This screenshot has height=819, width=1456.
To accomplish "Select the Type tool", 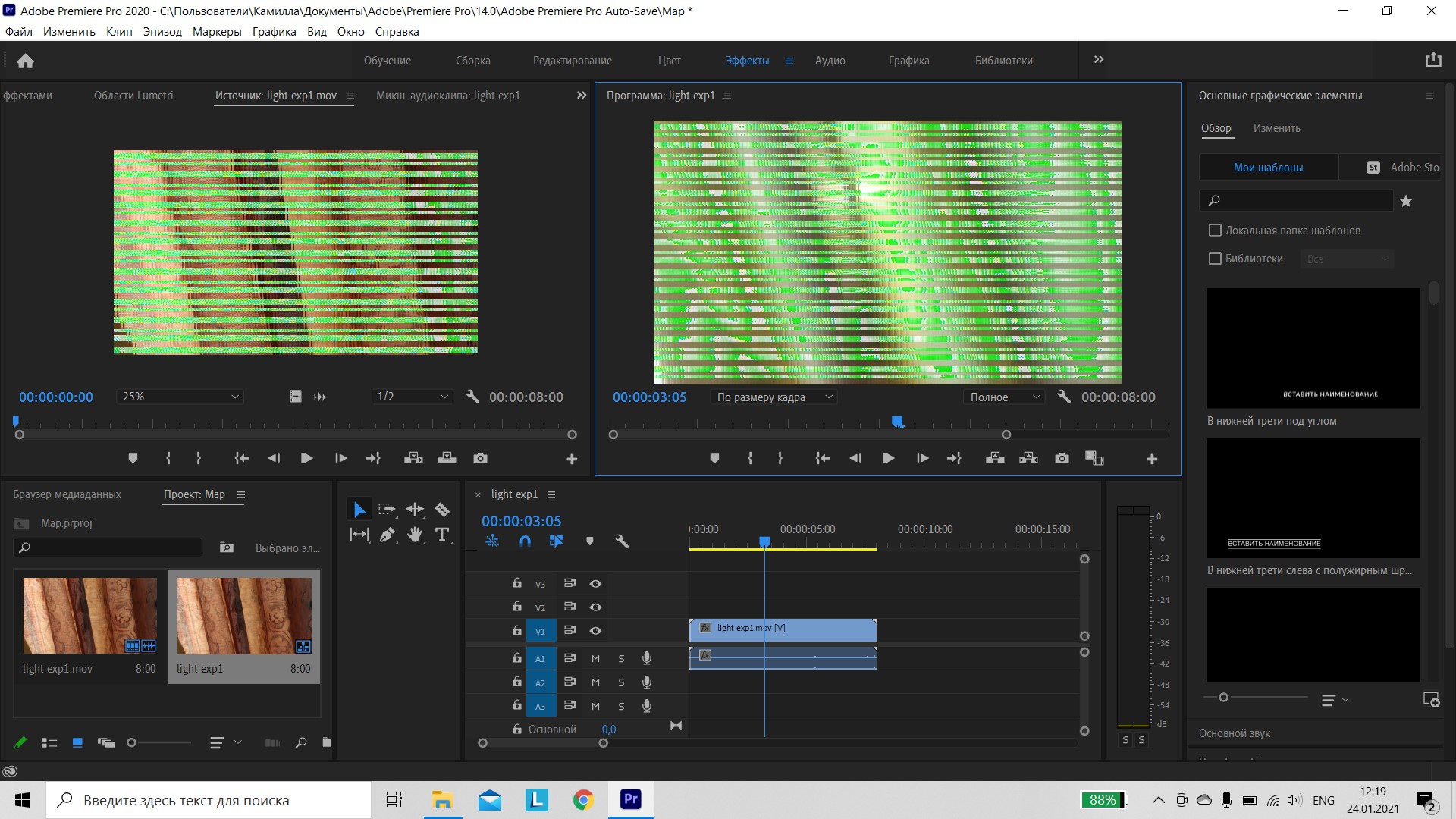I will pyautogui.click(x=442, y=535).
